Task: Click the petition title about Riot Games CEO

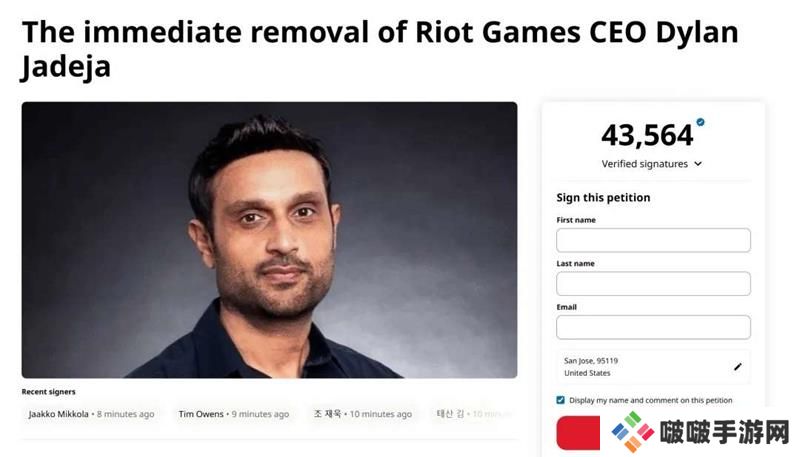Action: pos(380,49)
